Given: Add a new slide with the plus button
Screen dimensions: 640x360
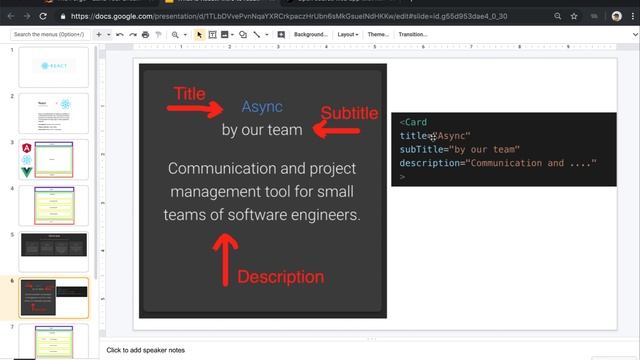Looking at the screenshot, I should coord(99,35).
